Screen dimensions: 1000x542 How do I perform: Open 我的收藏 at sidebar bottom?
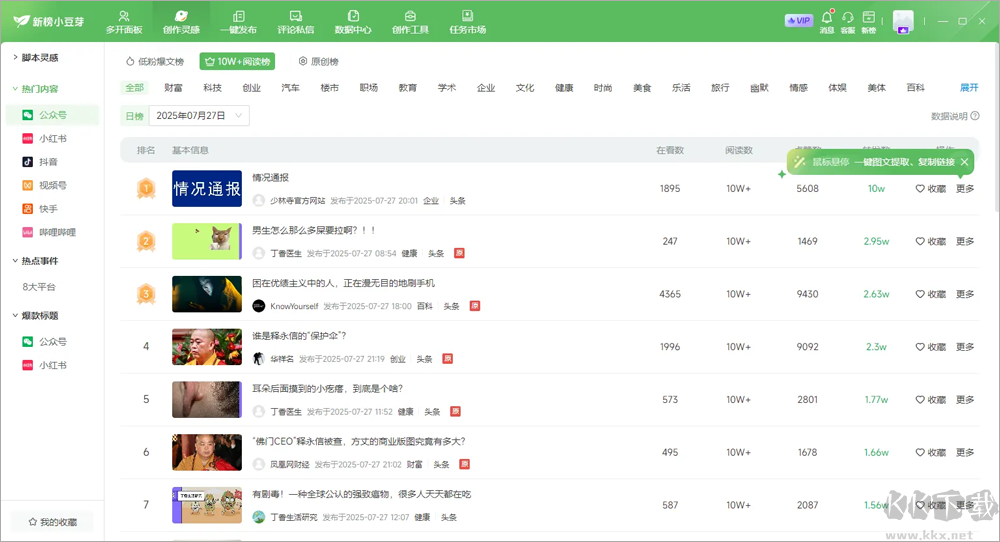[x=52, y=522]
